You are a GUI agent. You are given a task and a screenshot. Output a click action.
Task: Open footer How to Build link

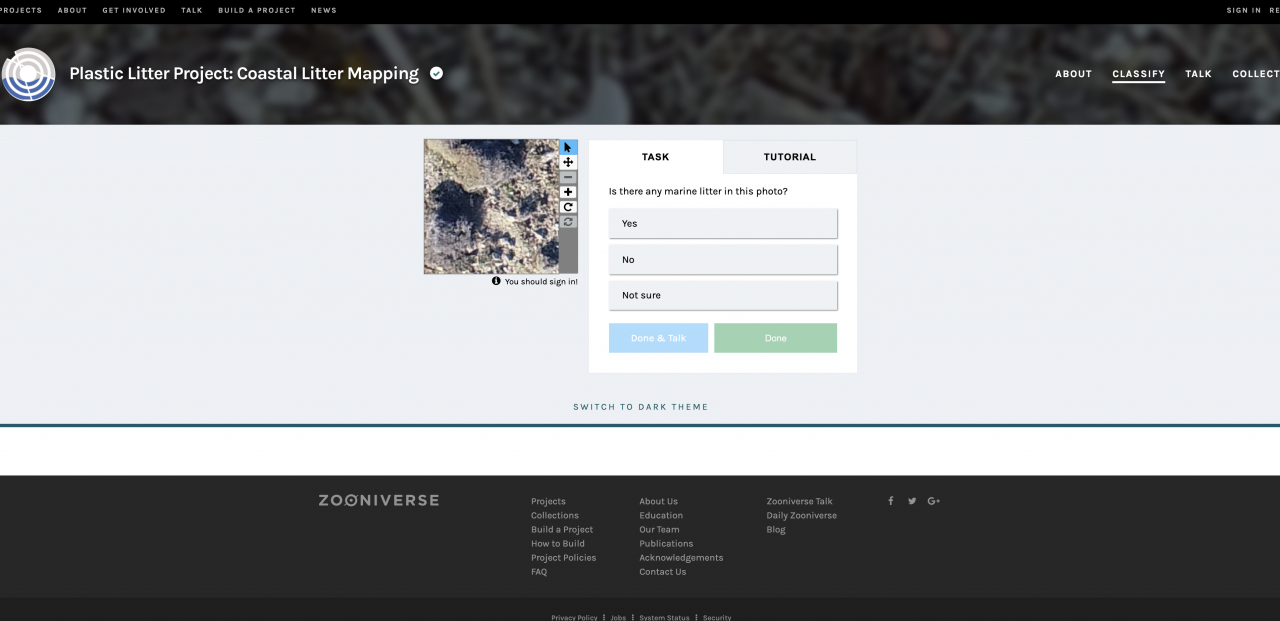pos(558,543)
